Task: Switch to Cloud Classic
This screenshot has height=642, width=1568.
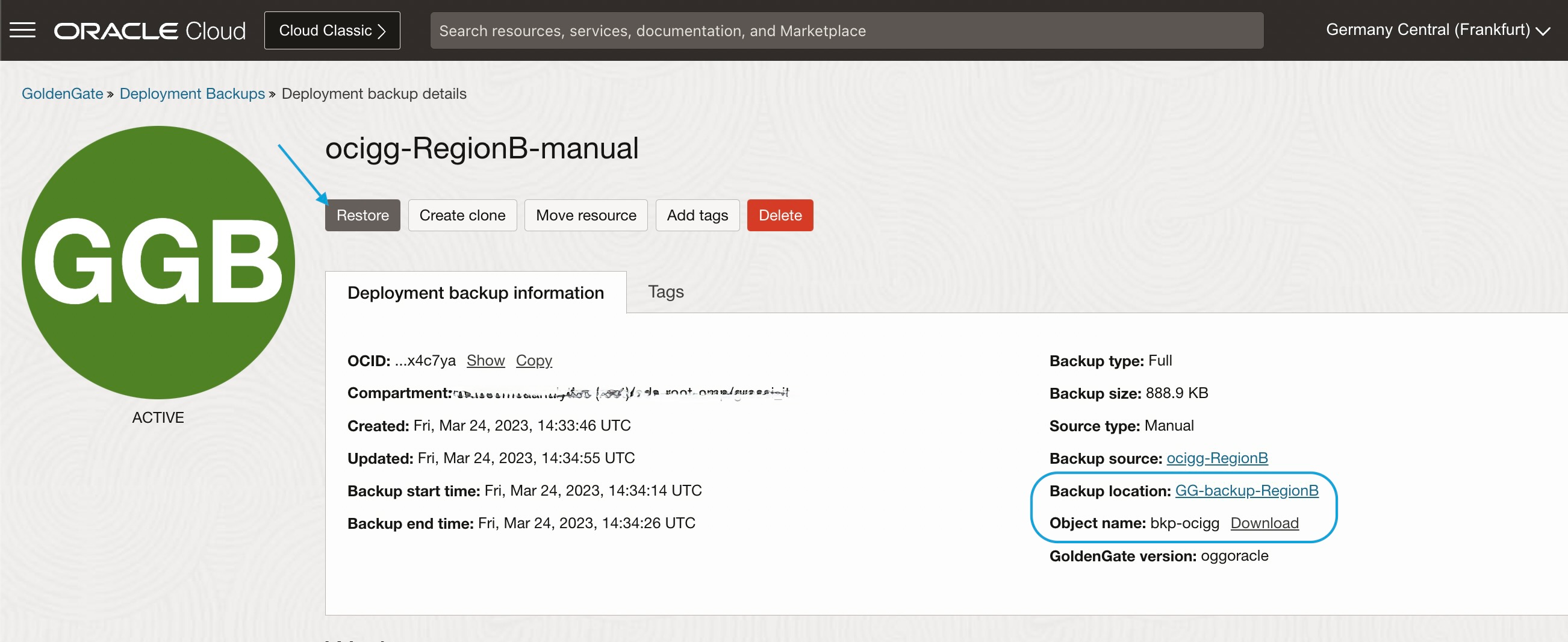Action: pyautogui.click(x=332, y=31)
